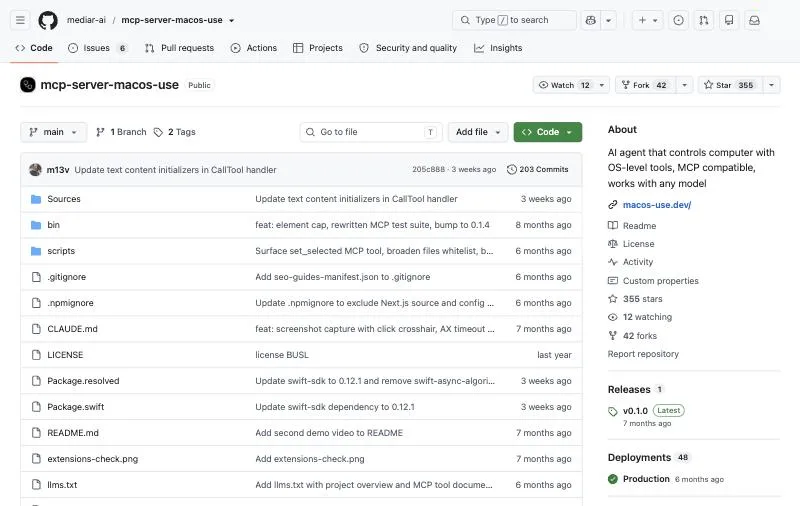Image resolution: width=800 pixels, height=506 pixels.
Task: Select the Code tab
Action: [x=34, y=48]
